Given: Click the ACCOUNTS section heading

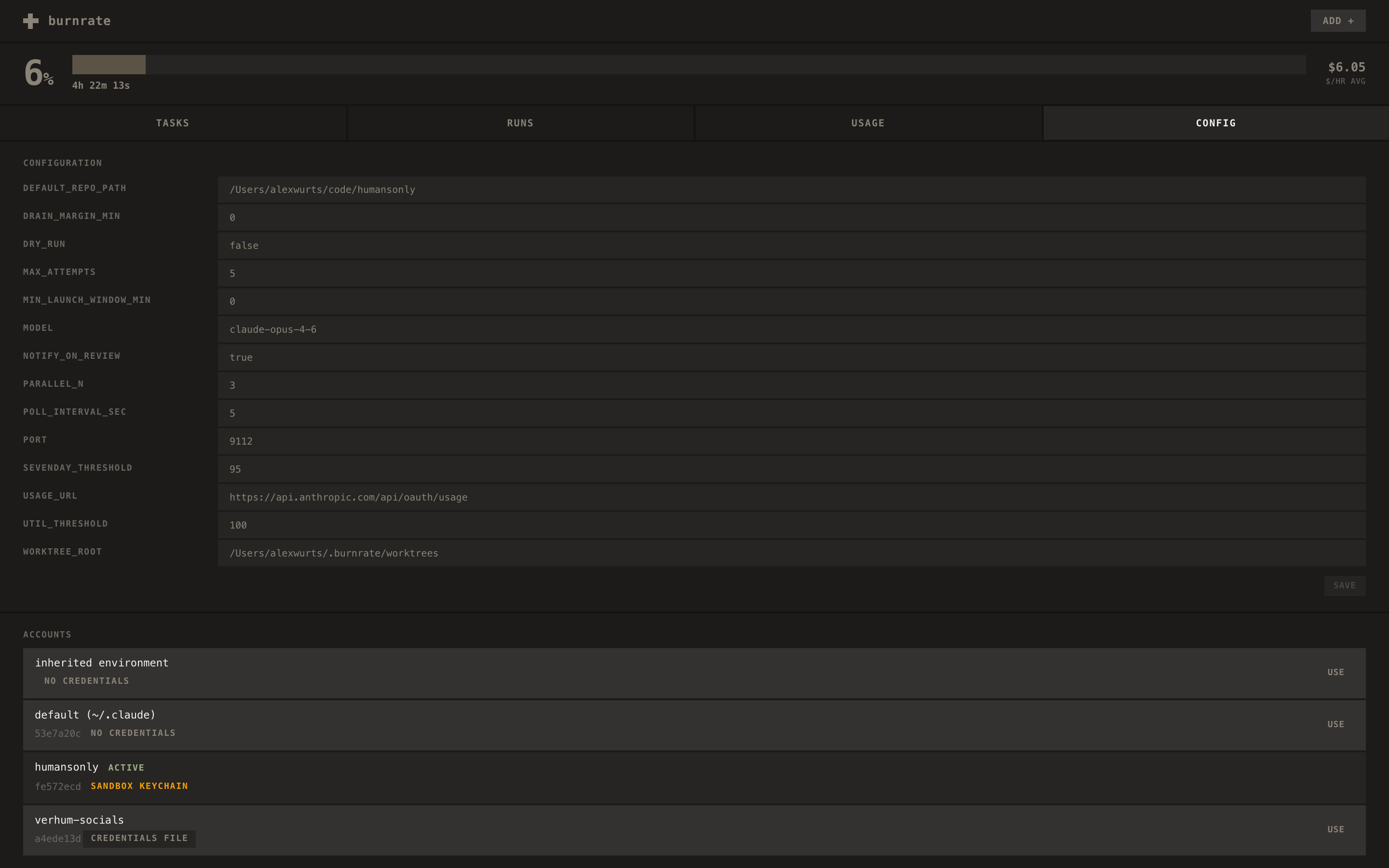Looking at the screenshot, I should (47, 634).
